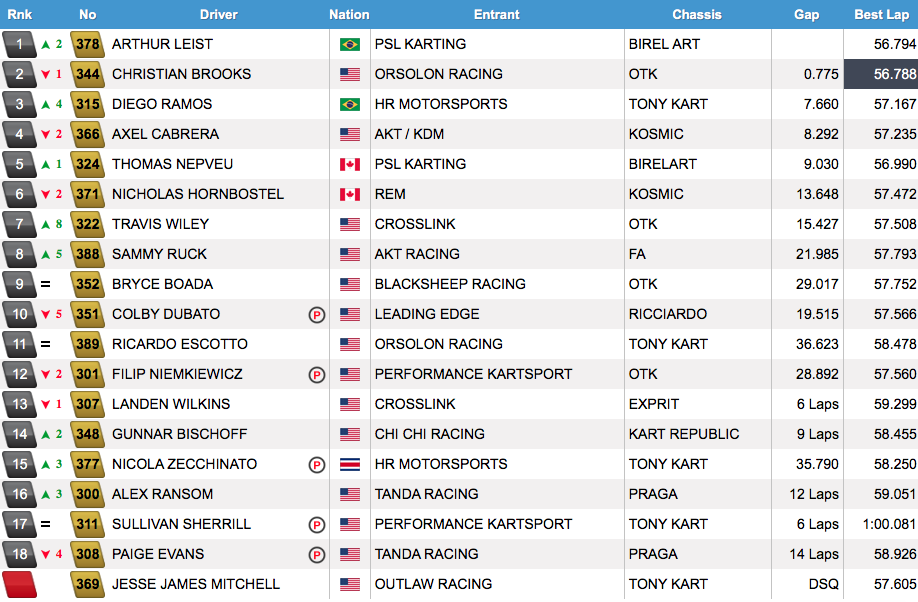Click the Entrant column header
Viewport: 918px width, 602px height.
tap(496, 15)
